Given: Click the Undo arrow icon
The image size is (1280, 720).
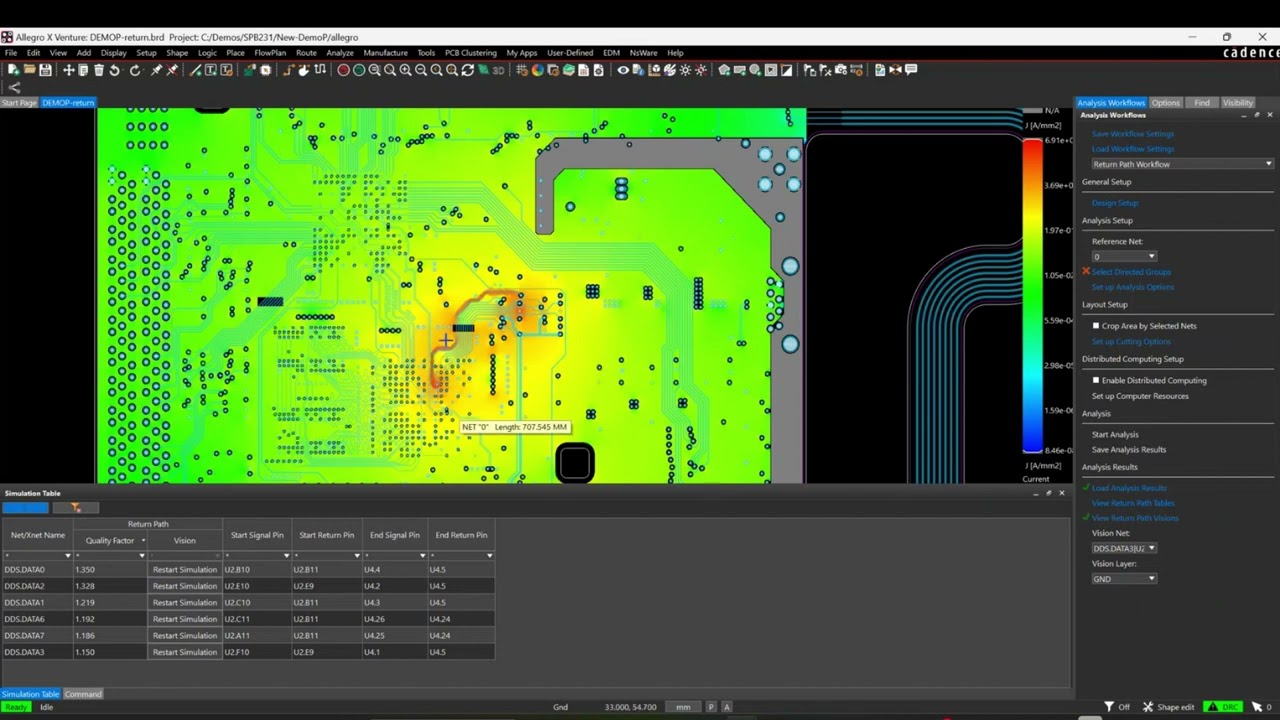Looking at the screenshot, I should click(x=114, y=70).
